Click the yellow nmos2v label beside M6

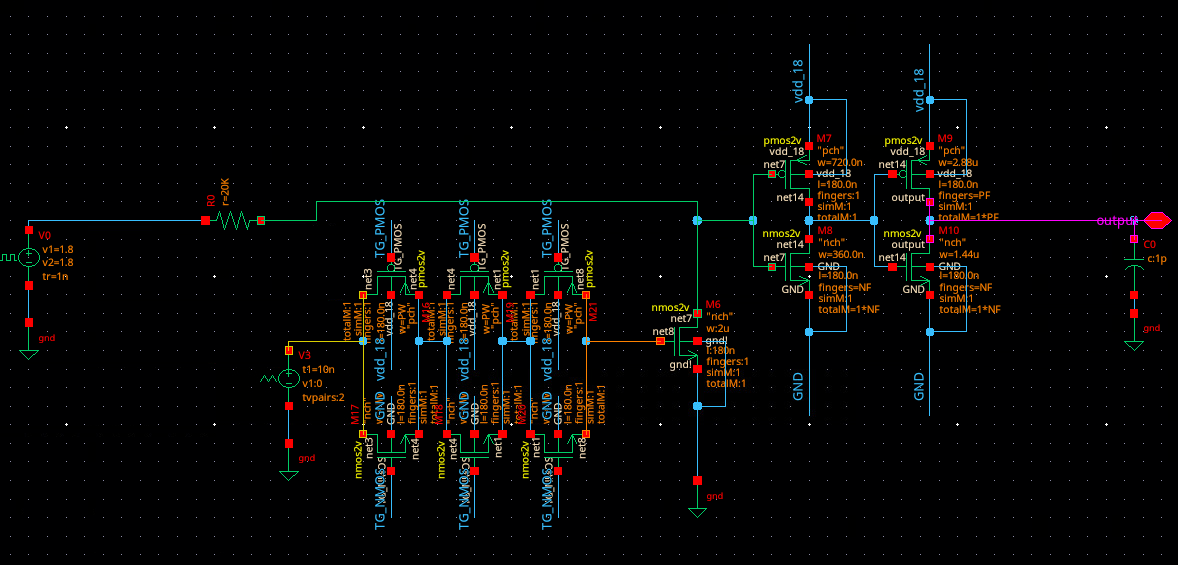coord(670,307)
